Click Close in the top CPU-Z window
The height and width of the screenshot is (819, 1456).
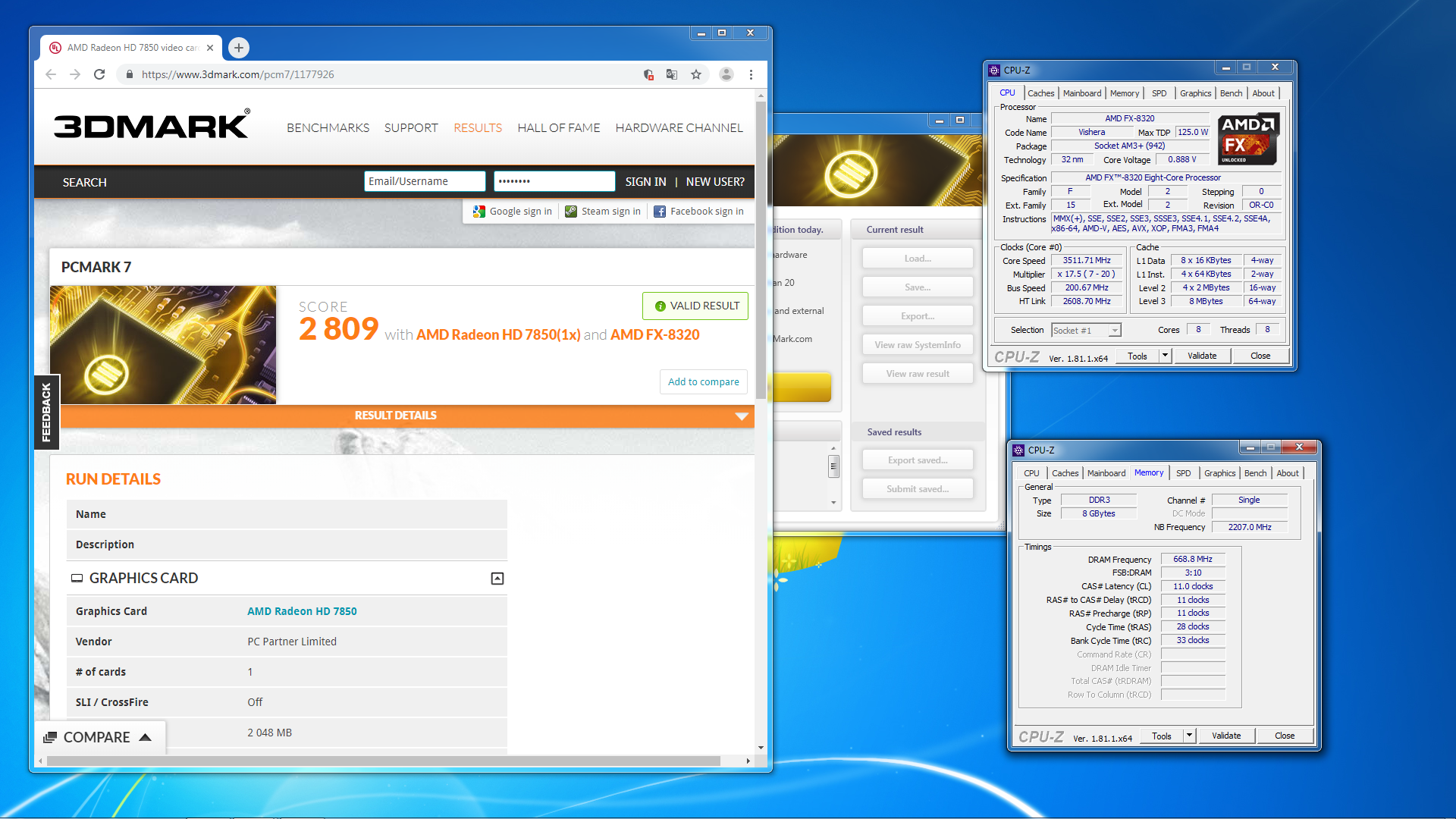point(1260,356)
